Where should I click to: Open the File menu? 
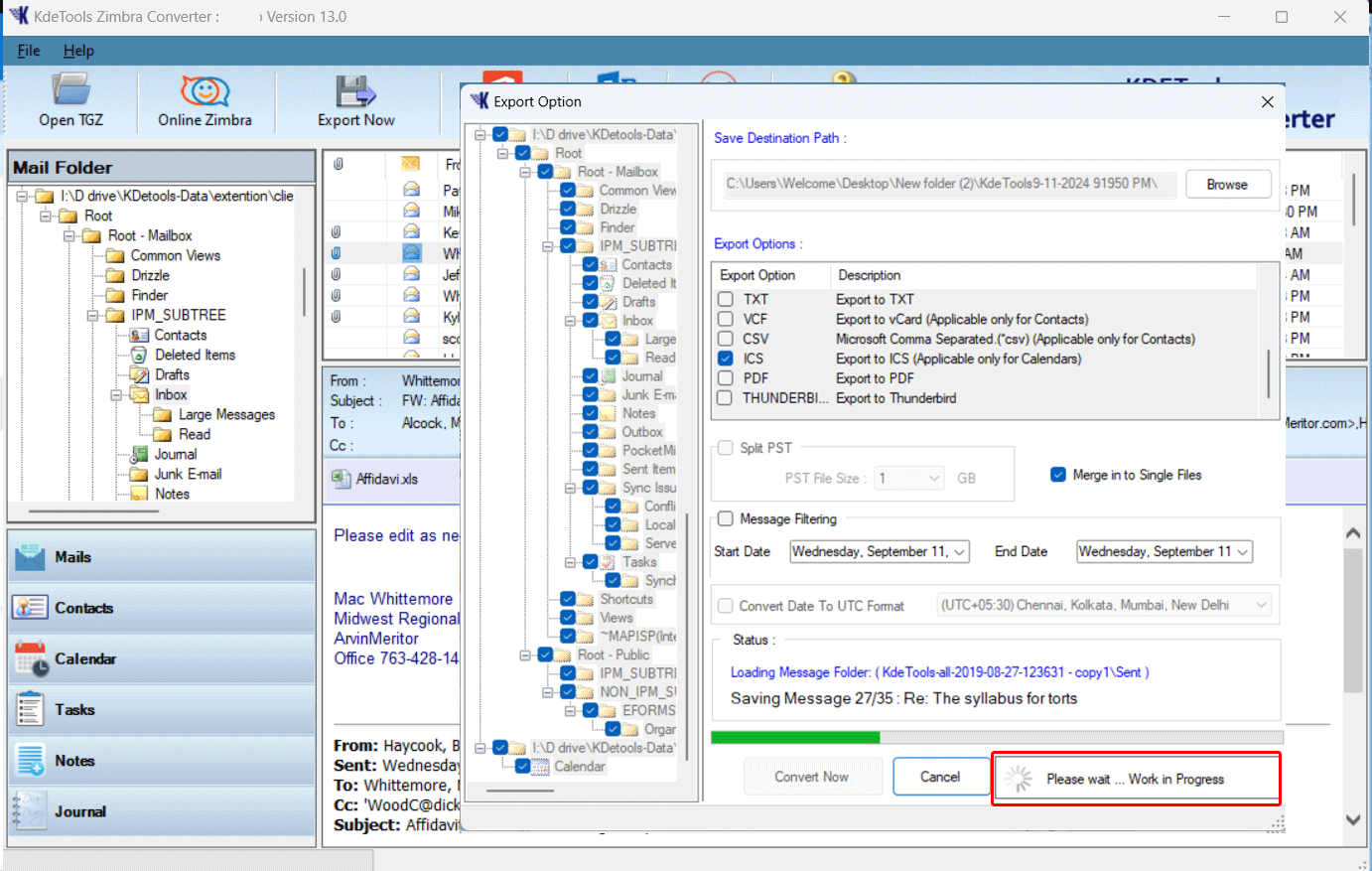click(29, 51)
